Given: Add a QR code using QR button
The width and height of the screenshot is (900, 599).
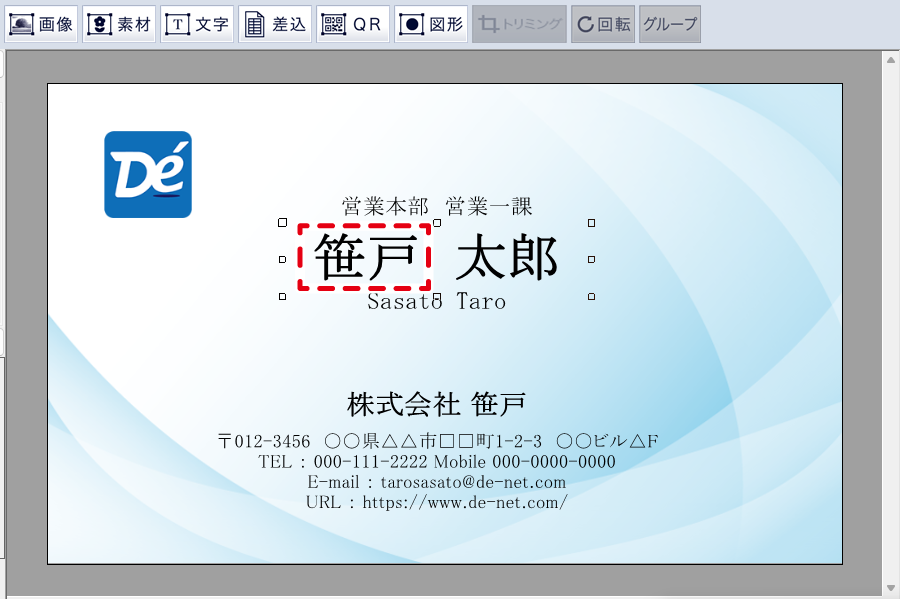Looking at the screenshot, I should click(x=353, y=24).
